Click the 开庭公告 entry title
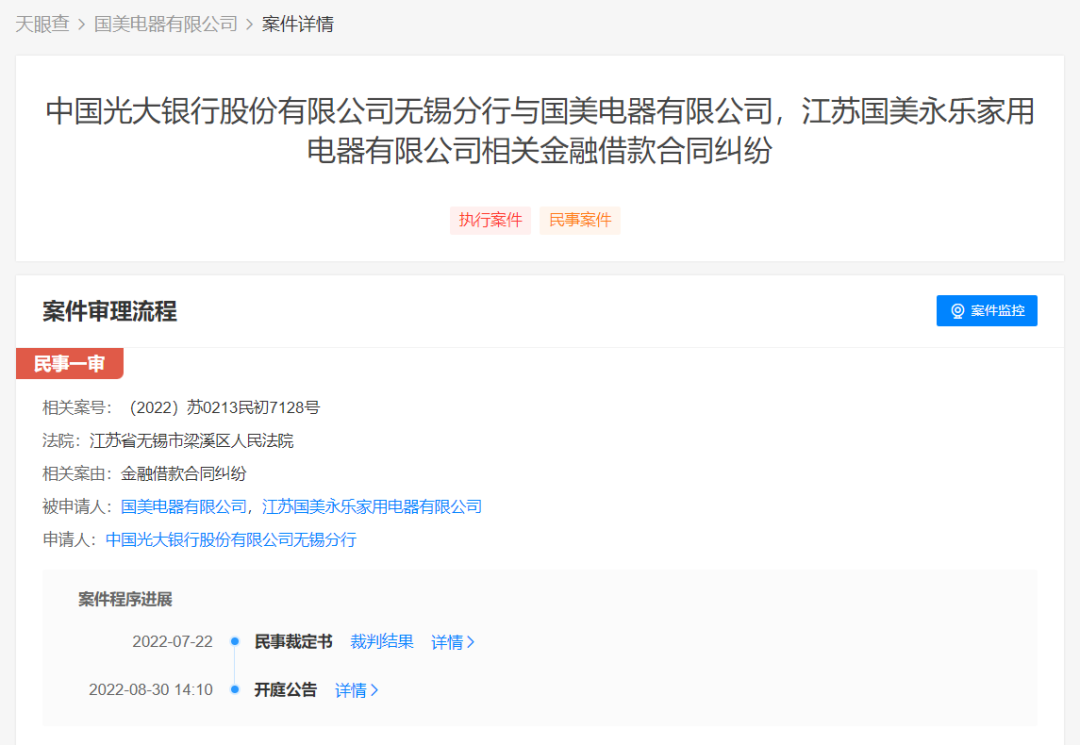This screenshot has height=745, width=1080. [x=285, y=690]
